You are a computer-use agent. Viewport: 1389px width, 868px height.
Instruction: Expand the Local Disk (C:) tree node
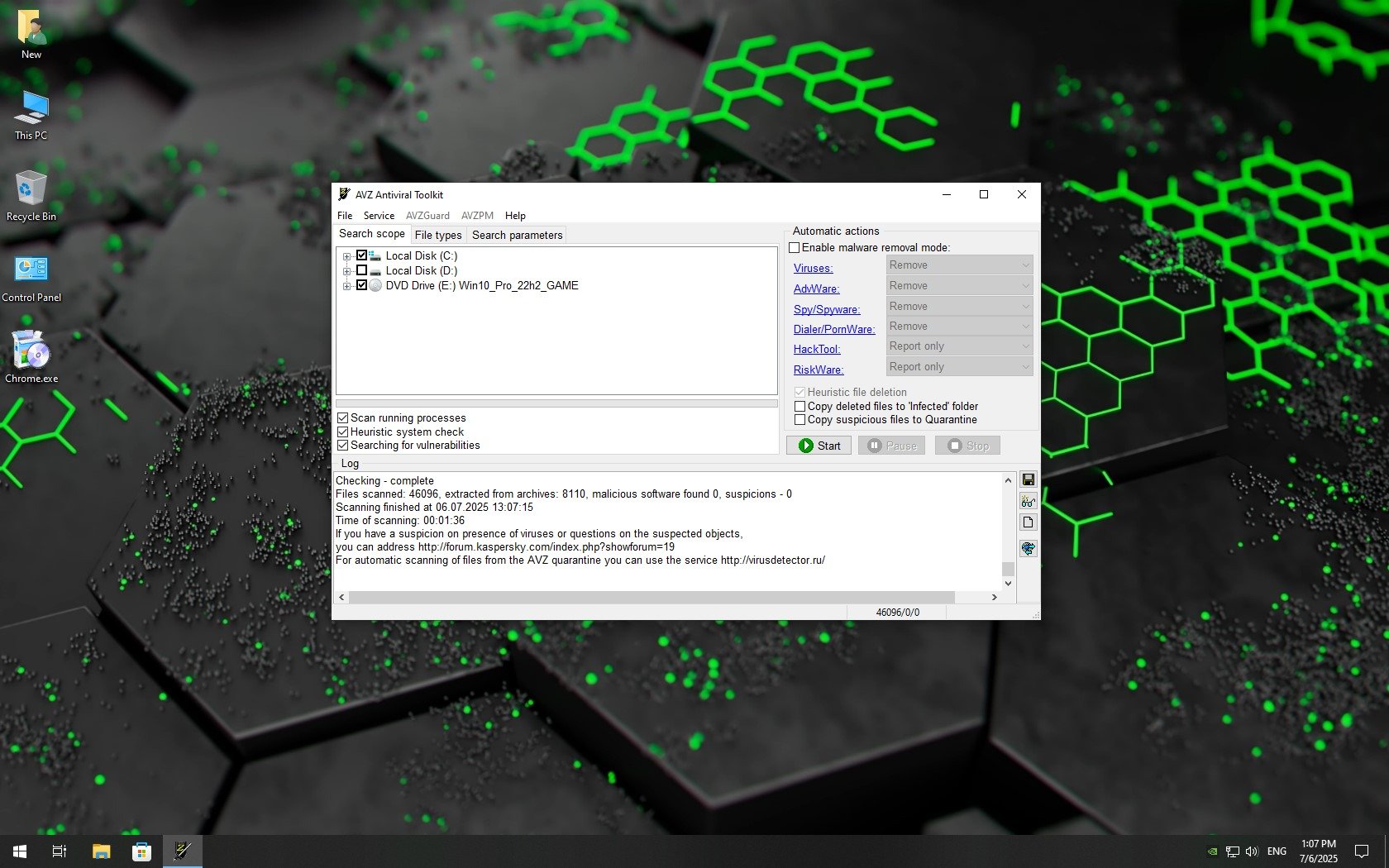pos(347,256)
